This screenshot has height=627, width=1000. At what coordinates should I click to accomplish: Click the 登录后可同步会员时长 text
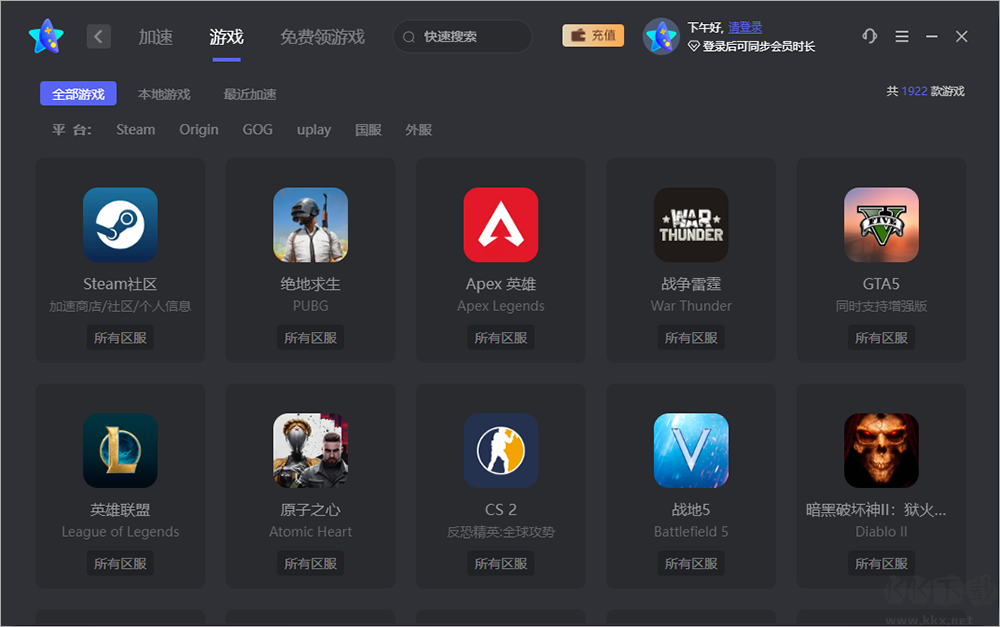pos(759,47)
